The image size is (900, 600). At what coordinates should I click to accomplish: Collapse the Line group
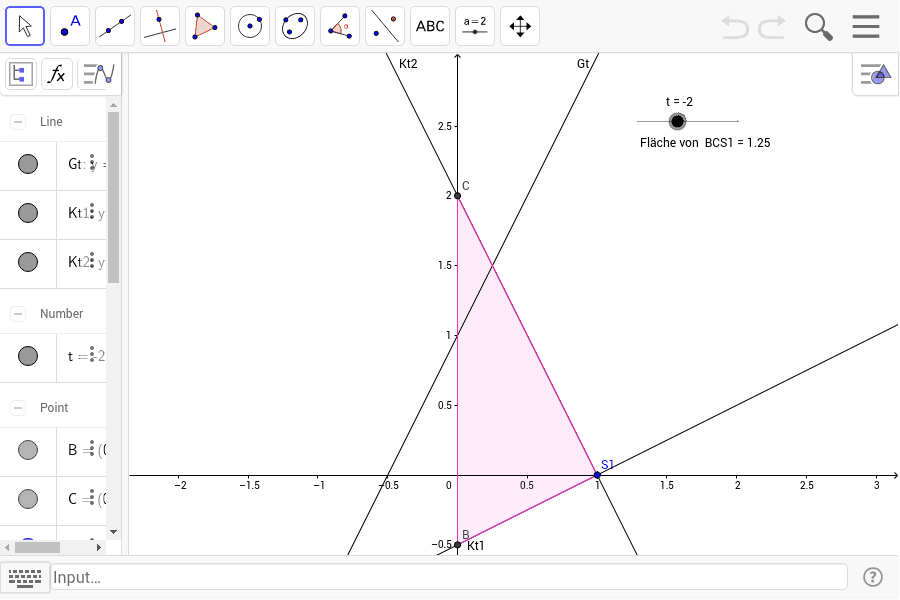(x=18, y=122)
